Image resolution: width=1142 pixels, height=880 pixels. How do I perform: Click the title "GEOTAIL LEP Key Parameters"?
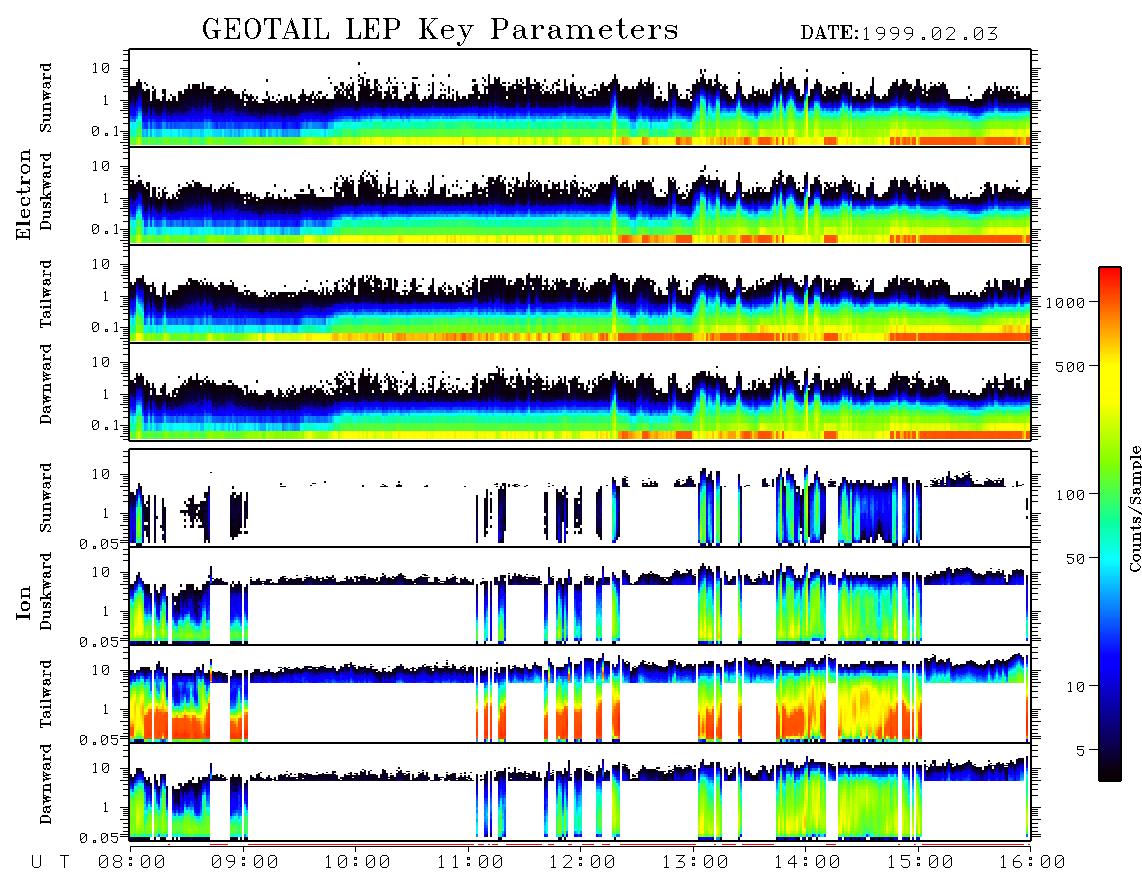tap(440, 30)
